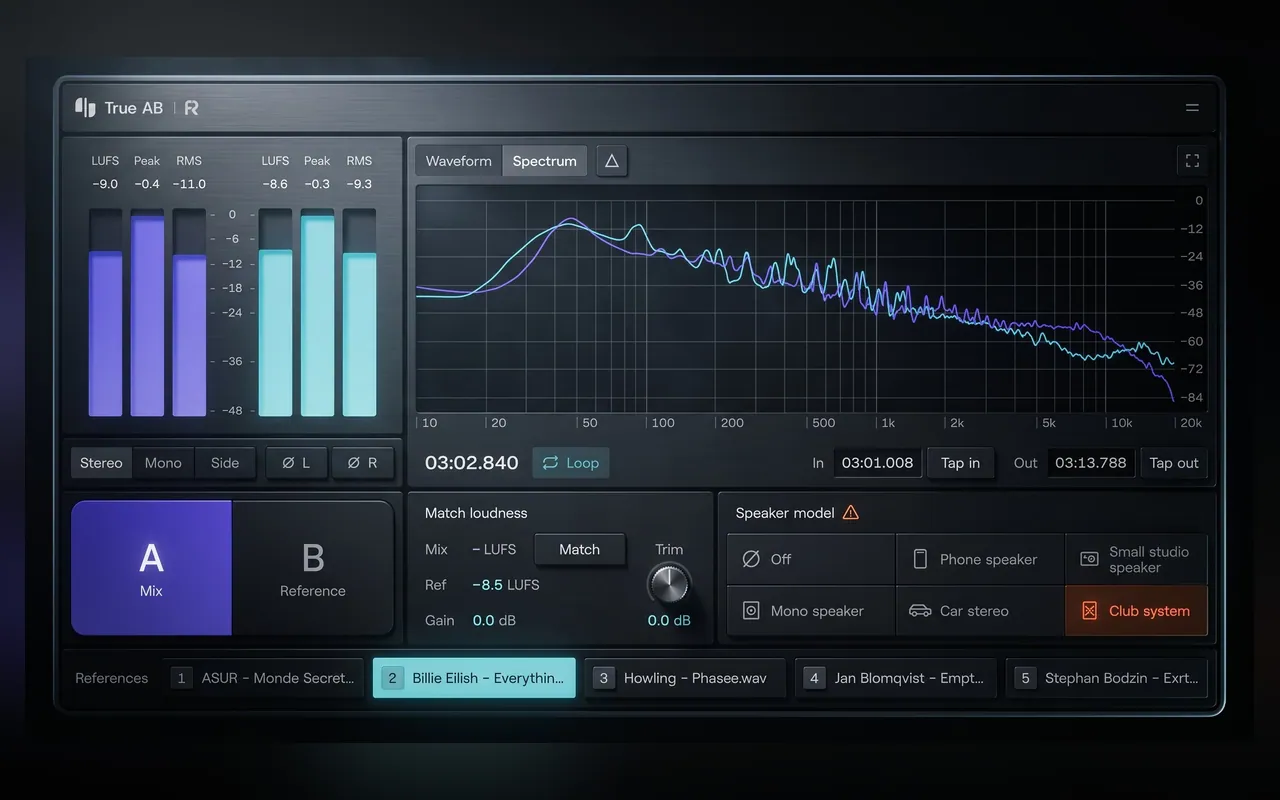Select reference 4 Jan Blomqvist track
Screen dimensions: 1280x800
[896, 678]
